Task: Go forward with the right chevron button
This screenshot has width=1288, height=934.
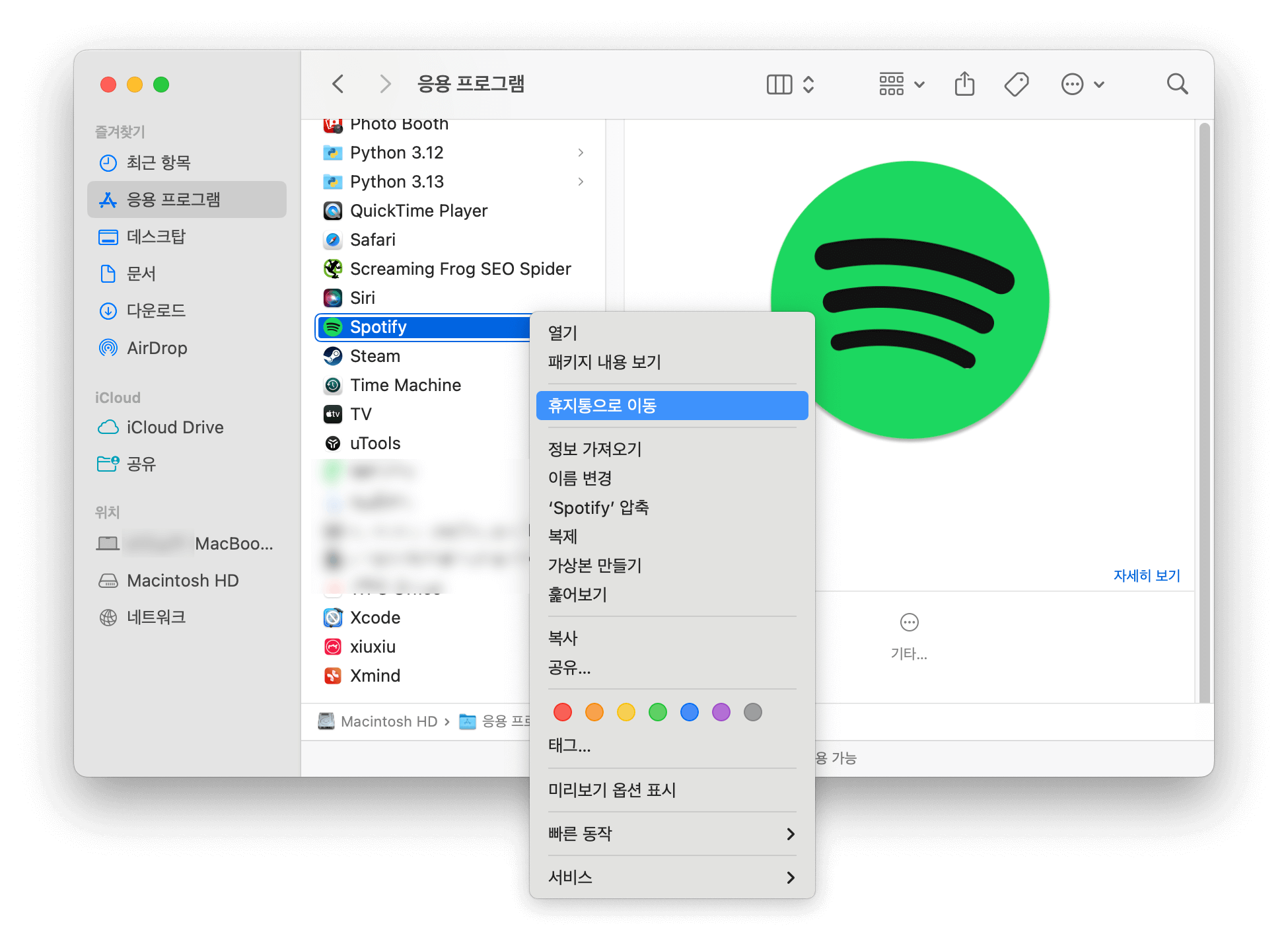Action: (385, 84)
